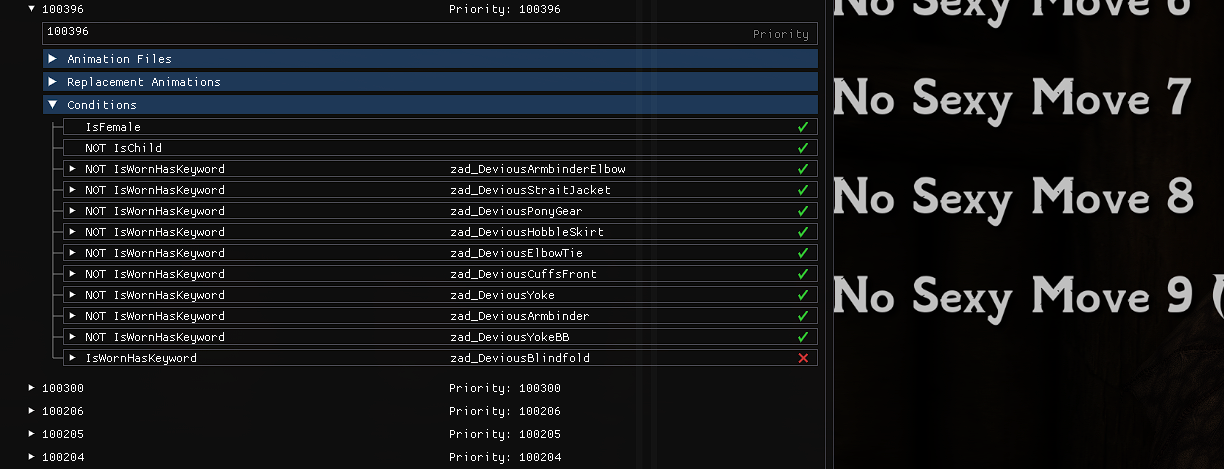Screen dimensions: 1224x469
Task: Click the green check for zad_DeviousArmbinder row
Action: [x=803, y=316]
